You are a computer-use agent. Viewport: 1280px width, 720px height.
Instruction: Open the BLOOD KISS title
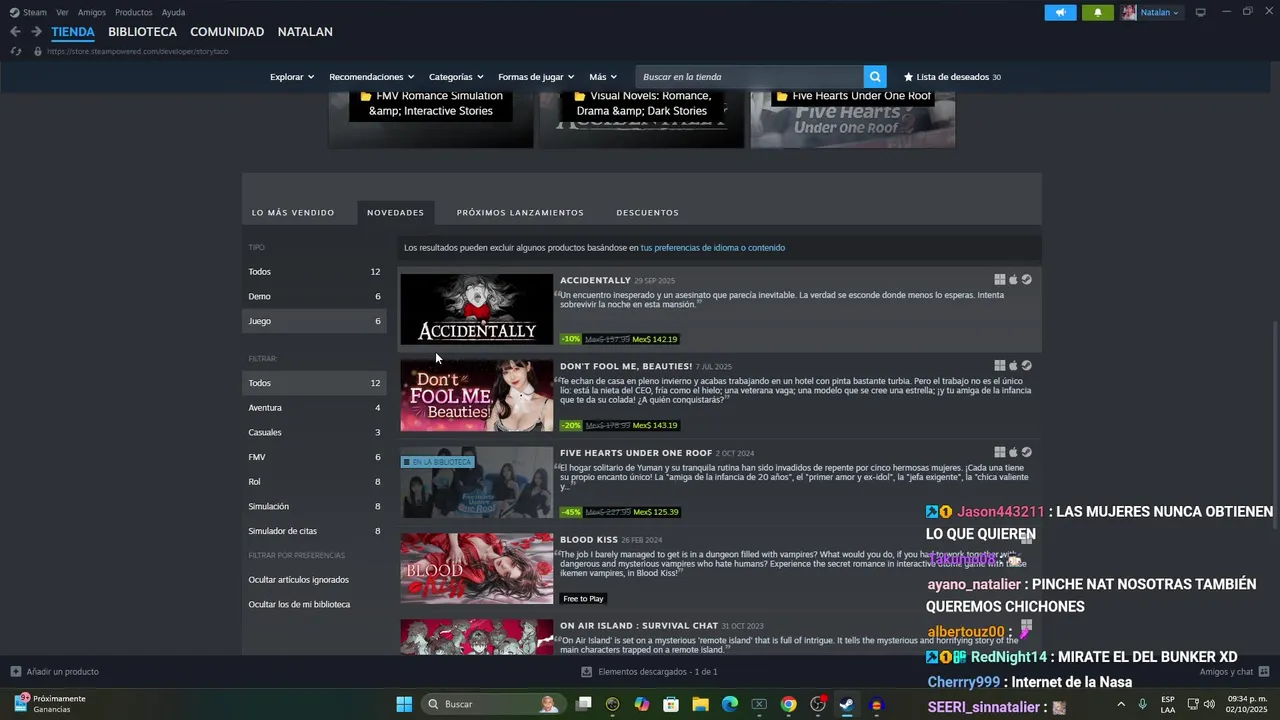click(x=589, y=540)
